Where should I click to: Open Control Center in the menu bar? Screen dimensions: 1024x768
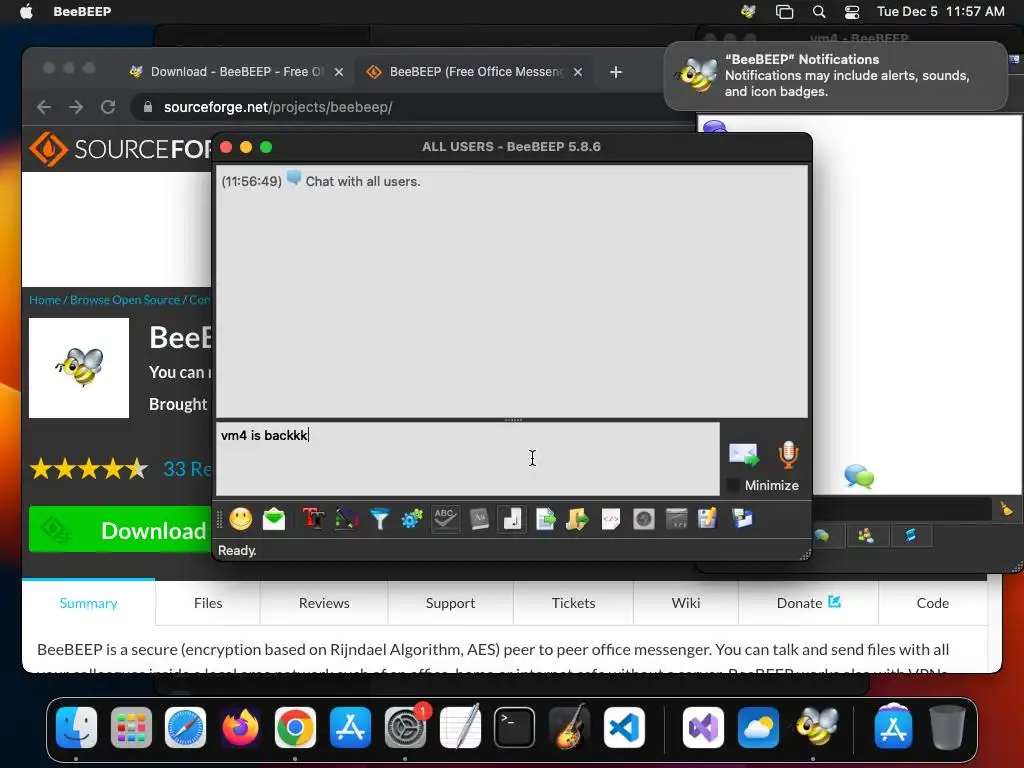pyautogui.click(x=852, y=11)
